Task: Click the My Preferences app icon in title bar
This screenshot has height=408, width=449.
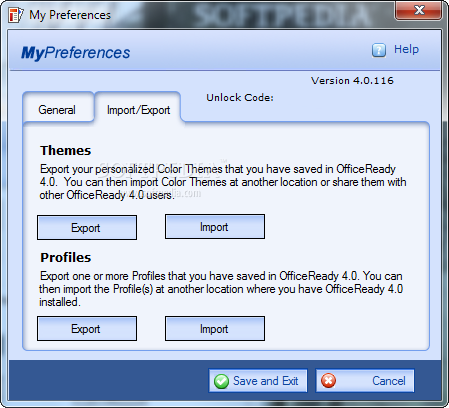Action: point(16,15)
